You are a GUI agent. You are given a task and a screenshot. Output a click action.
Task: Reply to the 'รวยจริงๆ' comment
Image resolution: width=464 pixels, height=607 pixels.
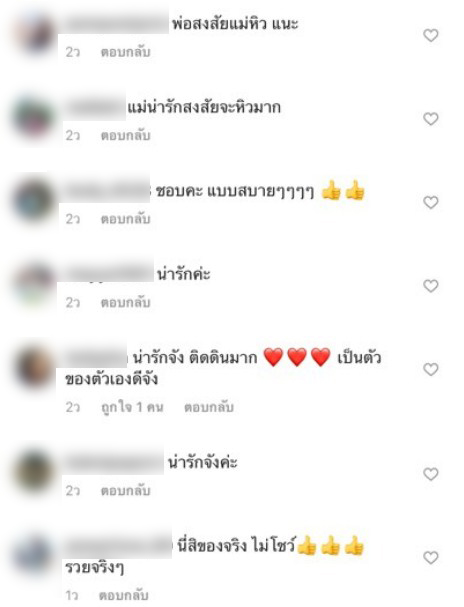pos(123,595)
